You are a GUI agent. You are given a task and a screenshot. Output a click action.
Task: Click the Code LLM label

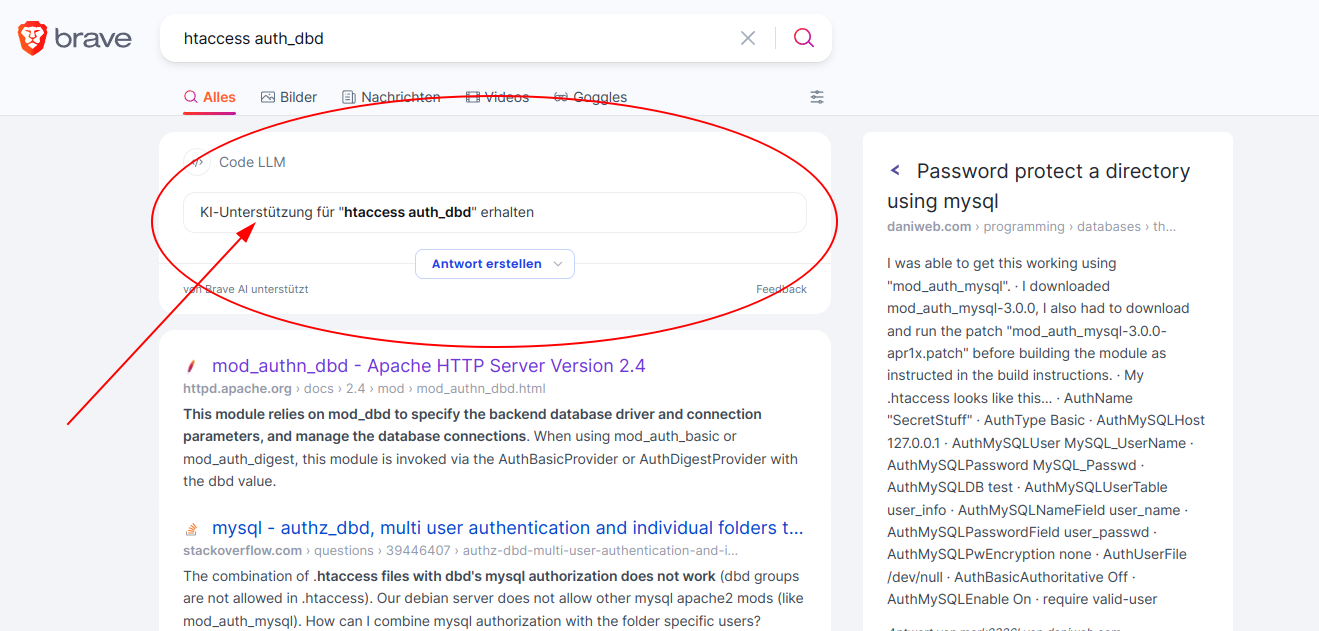point(252,162)
